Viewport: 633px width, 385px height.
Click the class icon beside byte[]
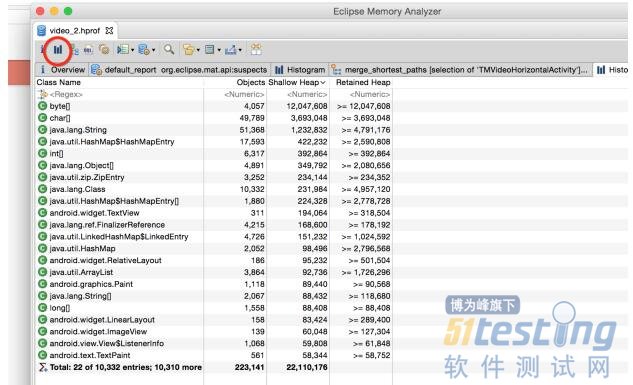(42, 106)
